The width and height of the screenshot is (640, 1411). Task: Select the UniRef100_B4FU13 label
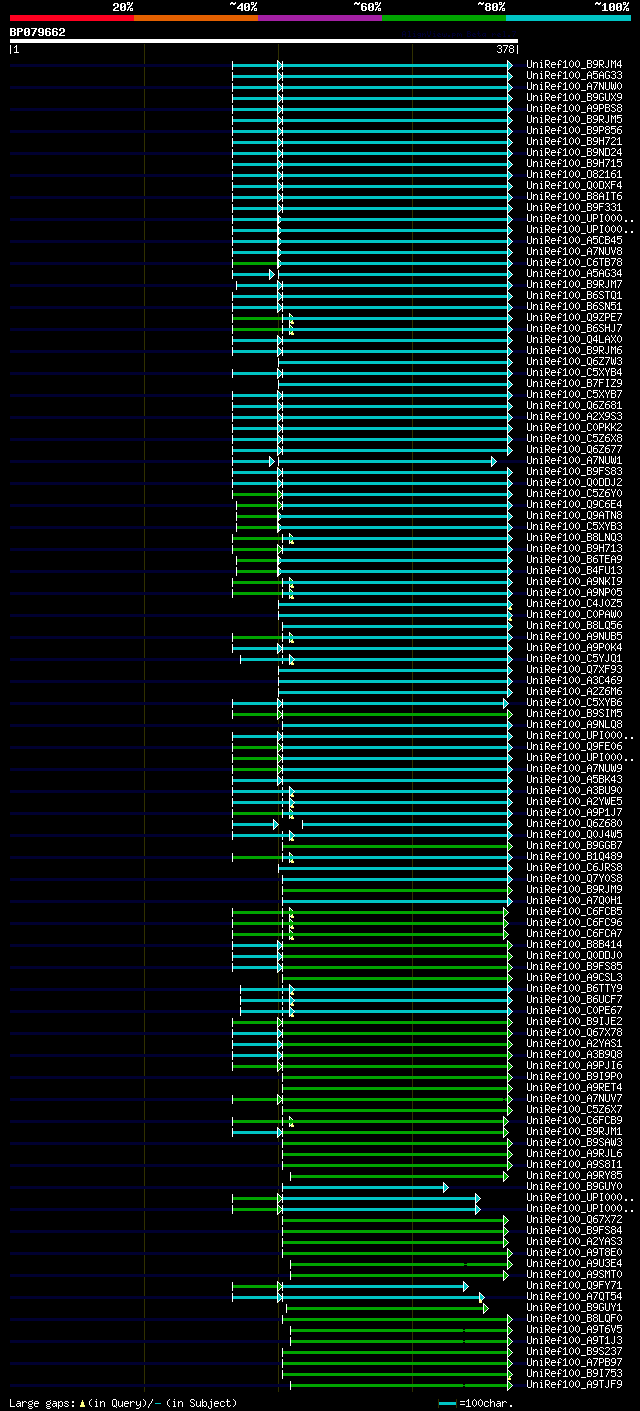pyautogui.click(x=574, y=570)
